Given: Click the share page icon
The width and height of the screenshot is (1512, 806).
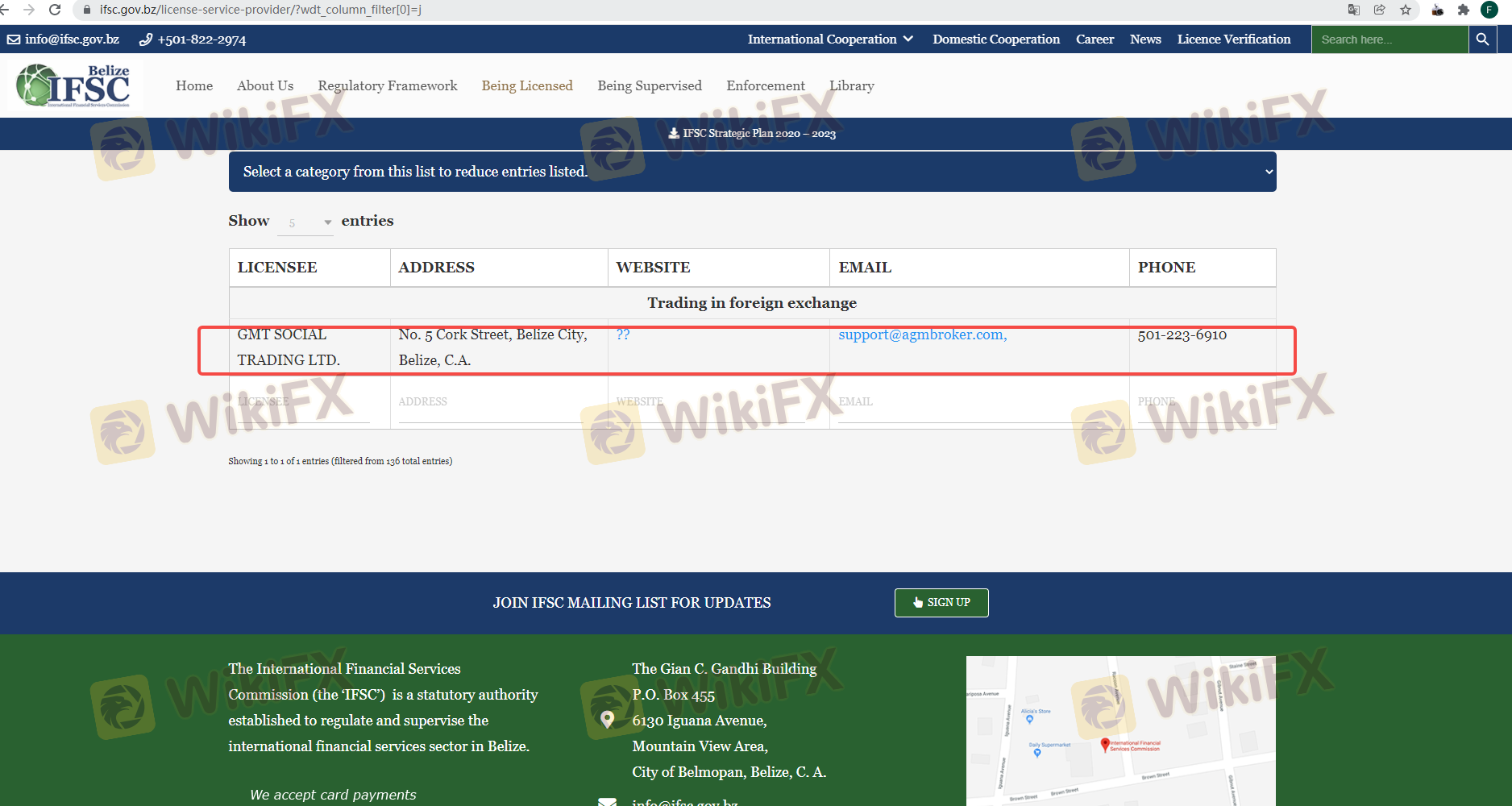Looking at the screenshot, I should point(1380,10).
